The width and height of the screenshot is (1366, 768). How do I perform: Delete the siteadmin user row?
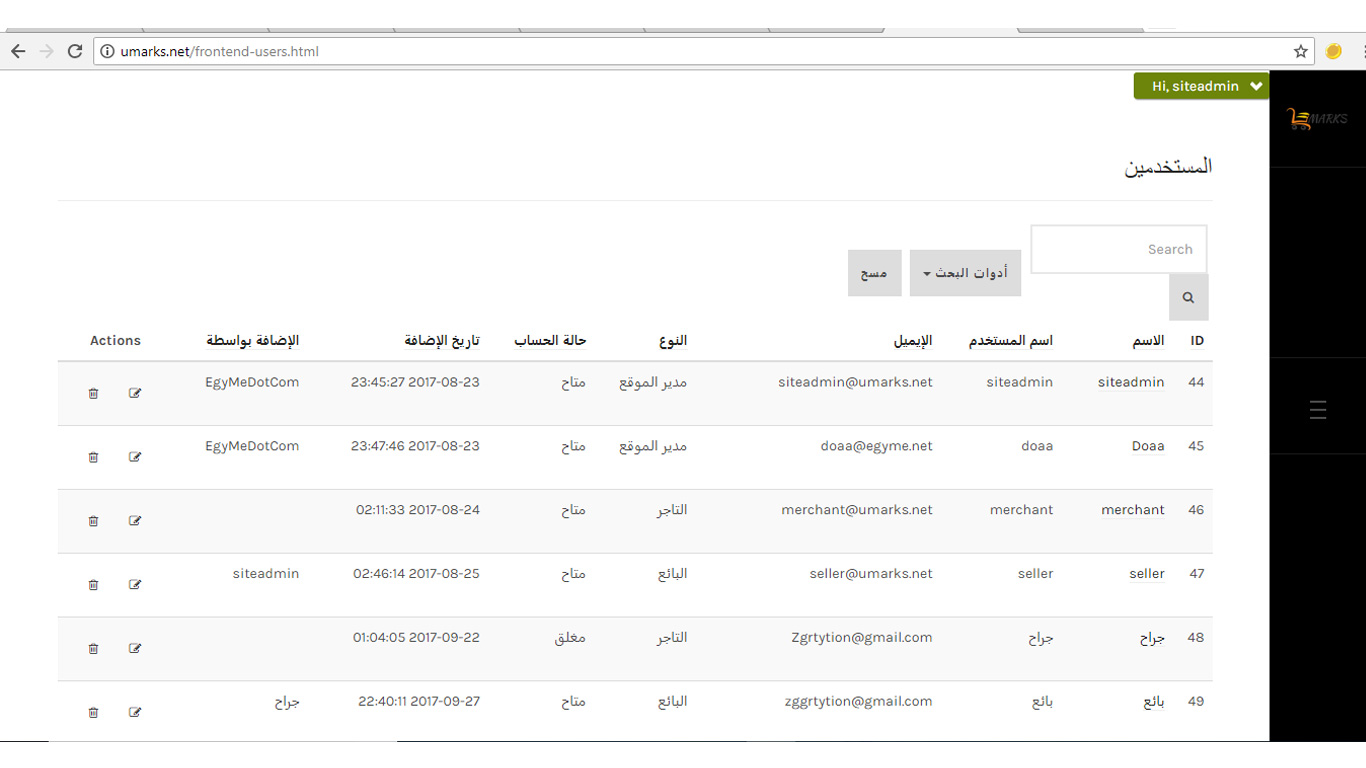tap(93, 393)
